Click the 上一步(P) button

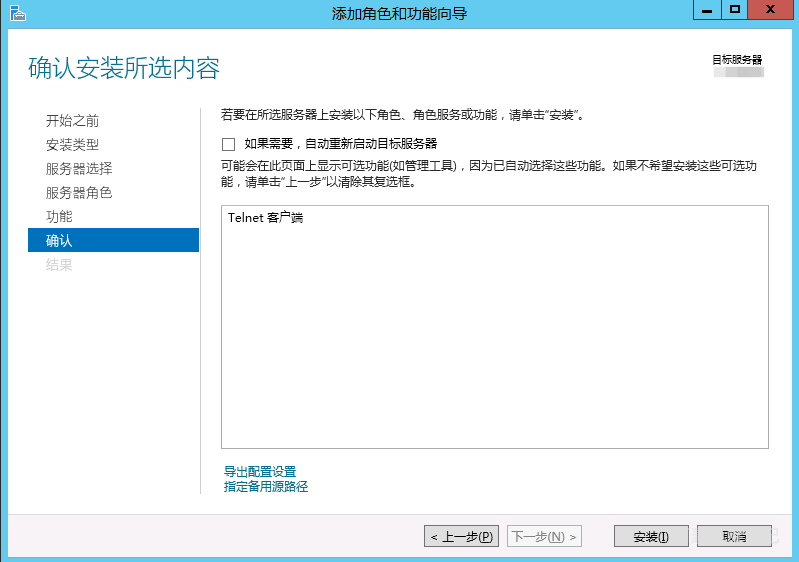click(x=461, y=536)
